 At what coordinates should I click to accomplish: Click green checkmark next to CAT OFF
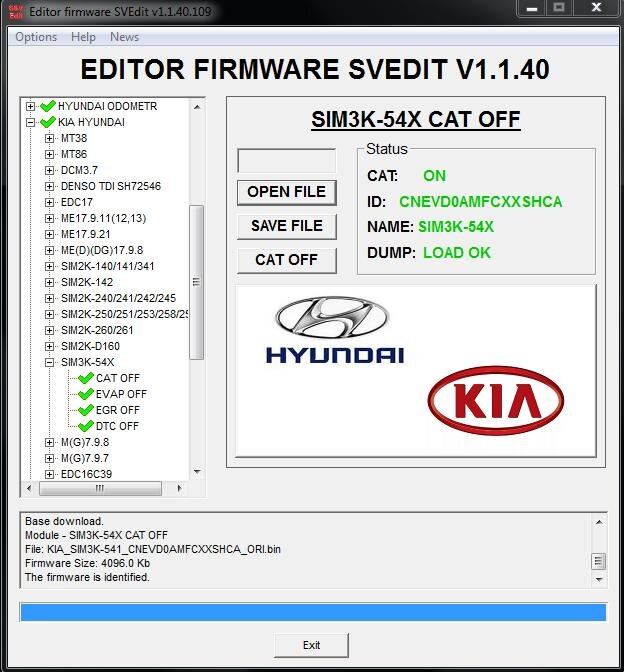[x=86, y=378]
